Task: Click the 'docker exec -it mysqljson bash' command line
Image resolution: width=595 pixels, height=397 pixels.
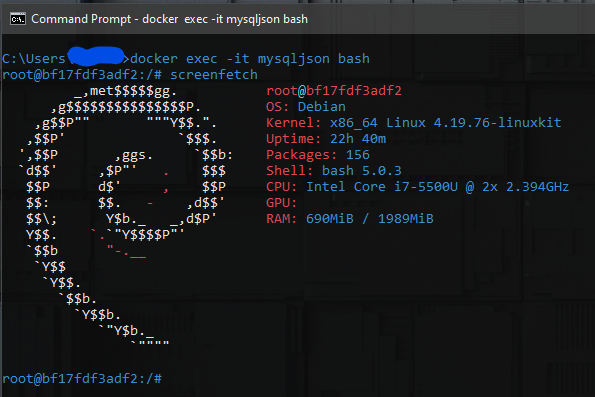Action: point(249,59)
